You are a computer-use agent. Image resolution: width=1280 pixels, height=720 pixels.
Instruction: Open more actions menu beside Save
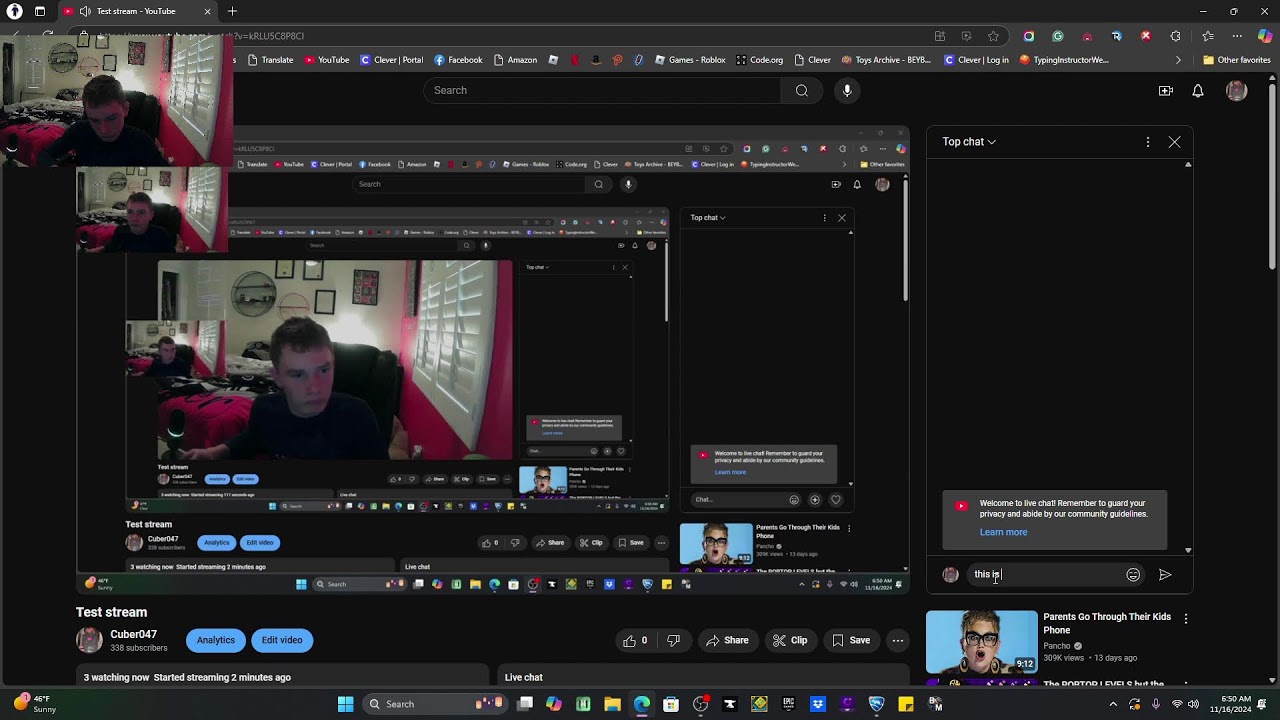pos(898,640)
